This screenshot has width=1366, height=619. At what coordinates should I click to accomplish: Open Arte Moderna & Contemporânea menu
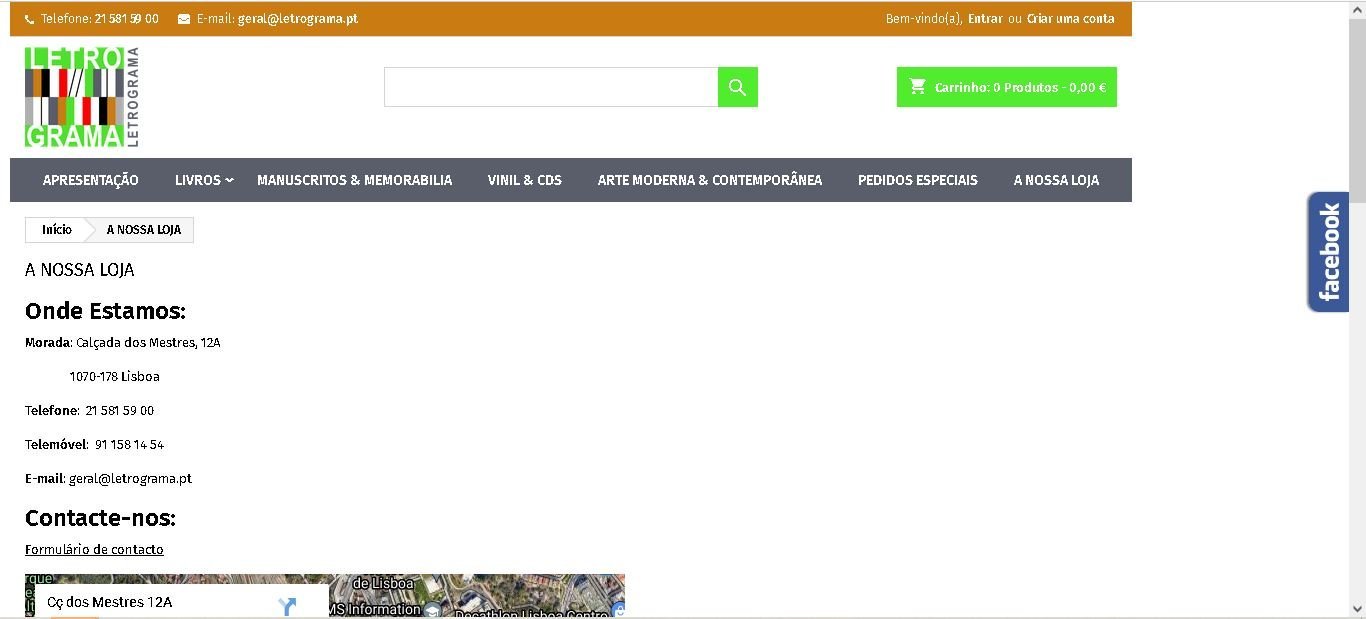tap(710, 180)
